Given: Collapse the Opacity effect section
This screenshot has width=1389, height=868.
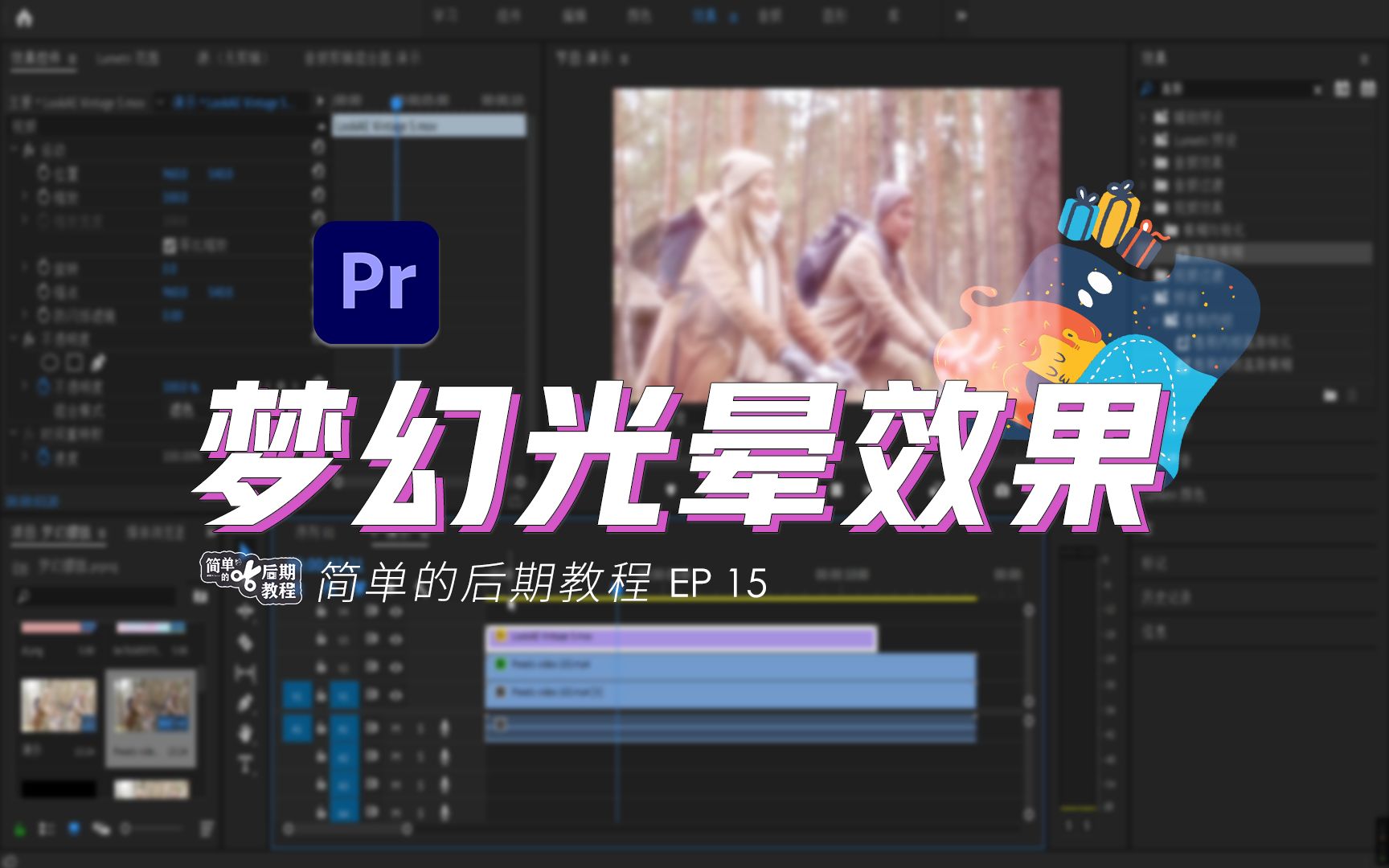Looking at the screenshot, I should [x=14, y=339].
